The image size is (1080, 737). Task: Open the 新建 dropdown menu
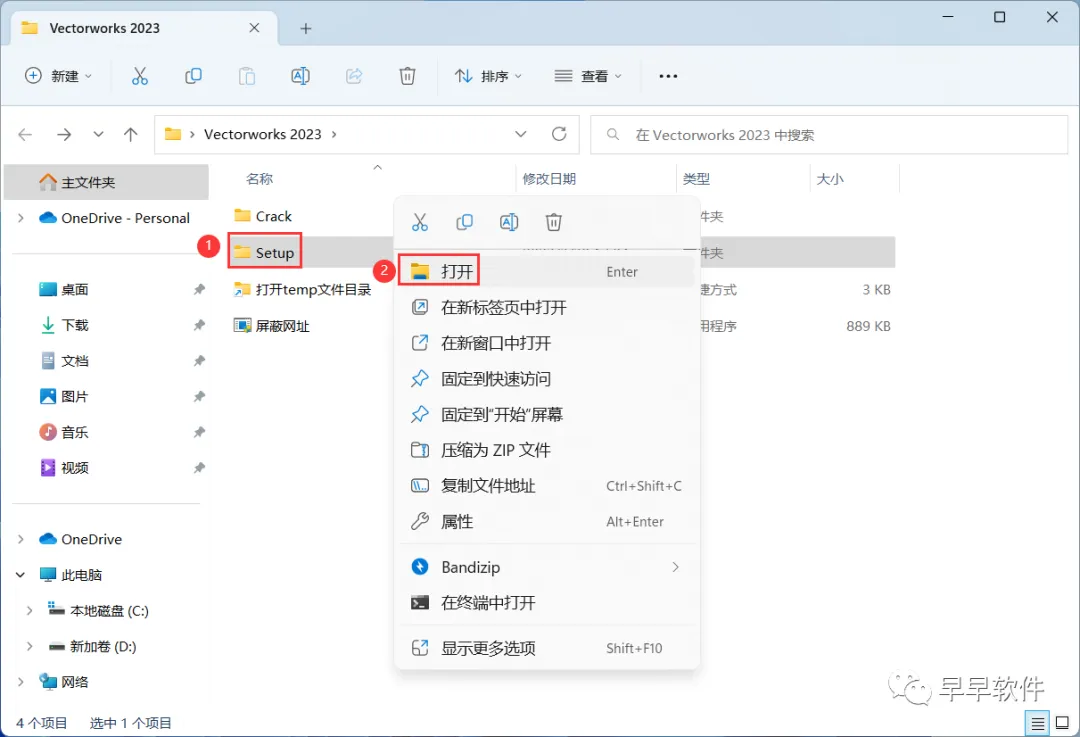59,76
